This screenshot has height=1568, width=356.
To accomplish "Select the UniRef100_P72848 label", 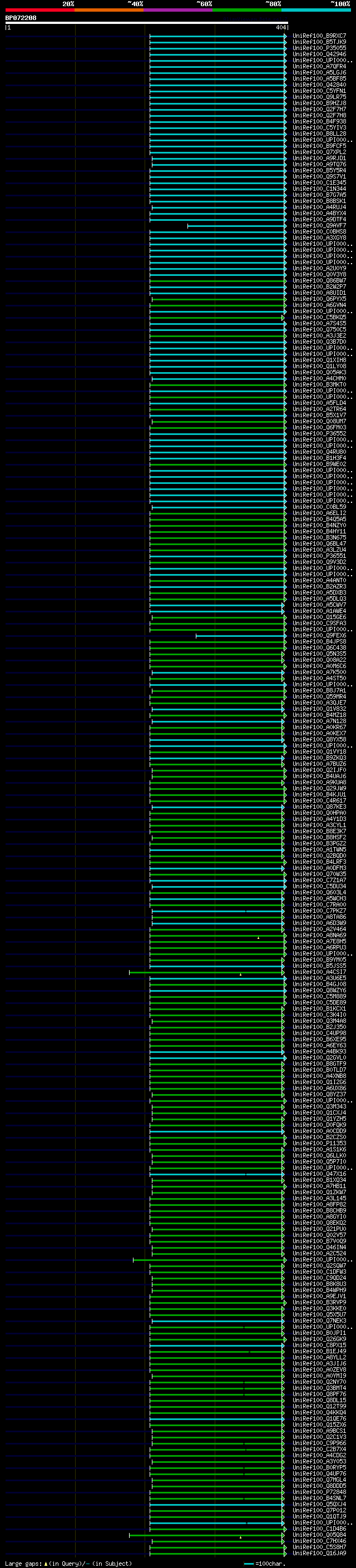I will 319,1492.
